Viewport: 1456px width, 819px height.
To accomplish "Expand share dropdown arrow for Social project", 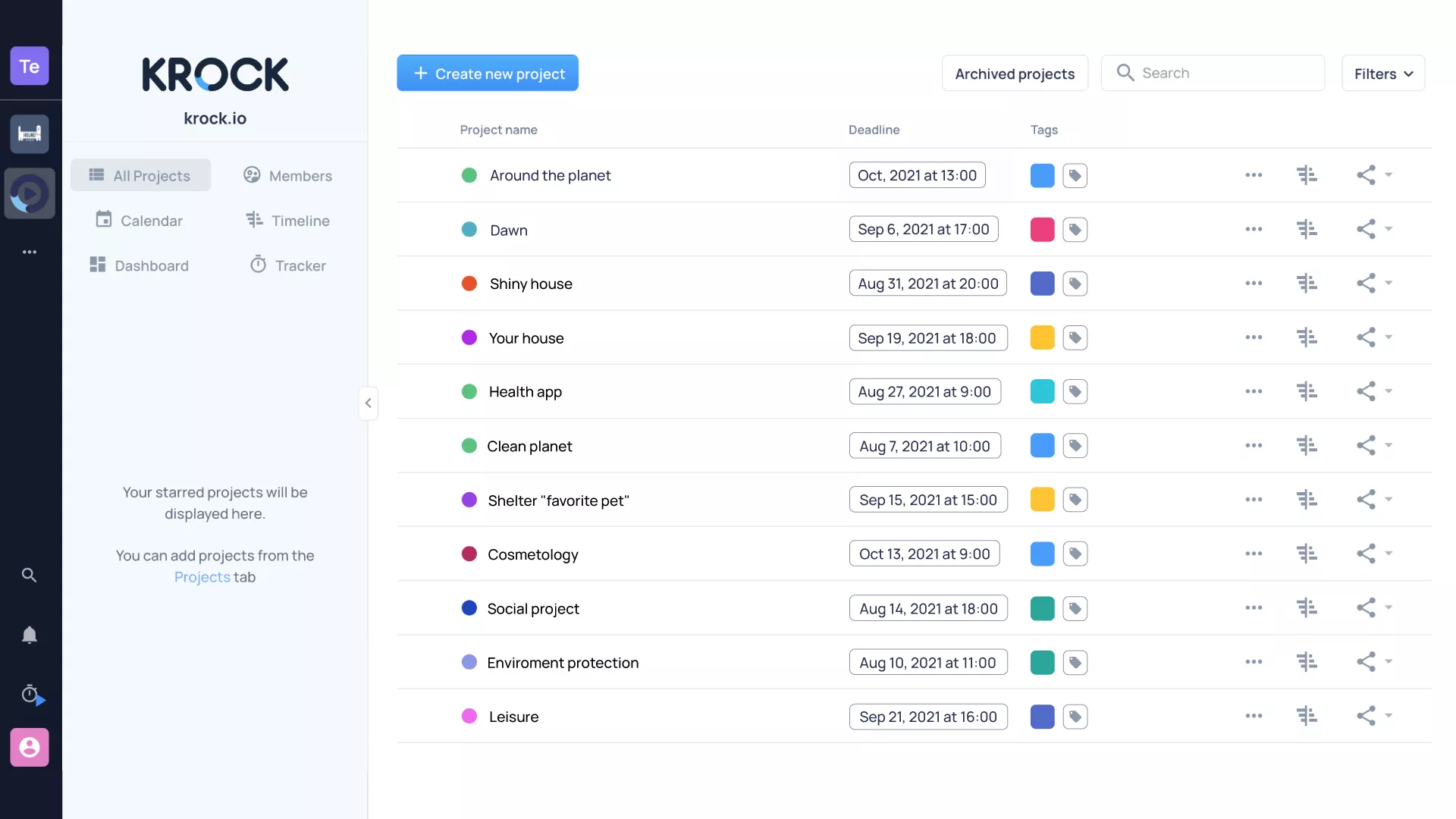I will pos(1389,607).
